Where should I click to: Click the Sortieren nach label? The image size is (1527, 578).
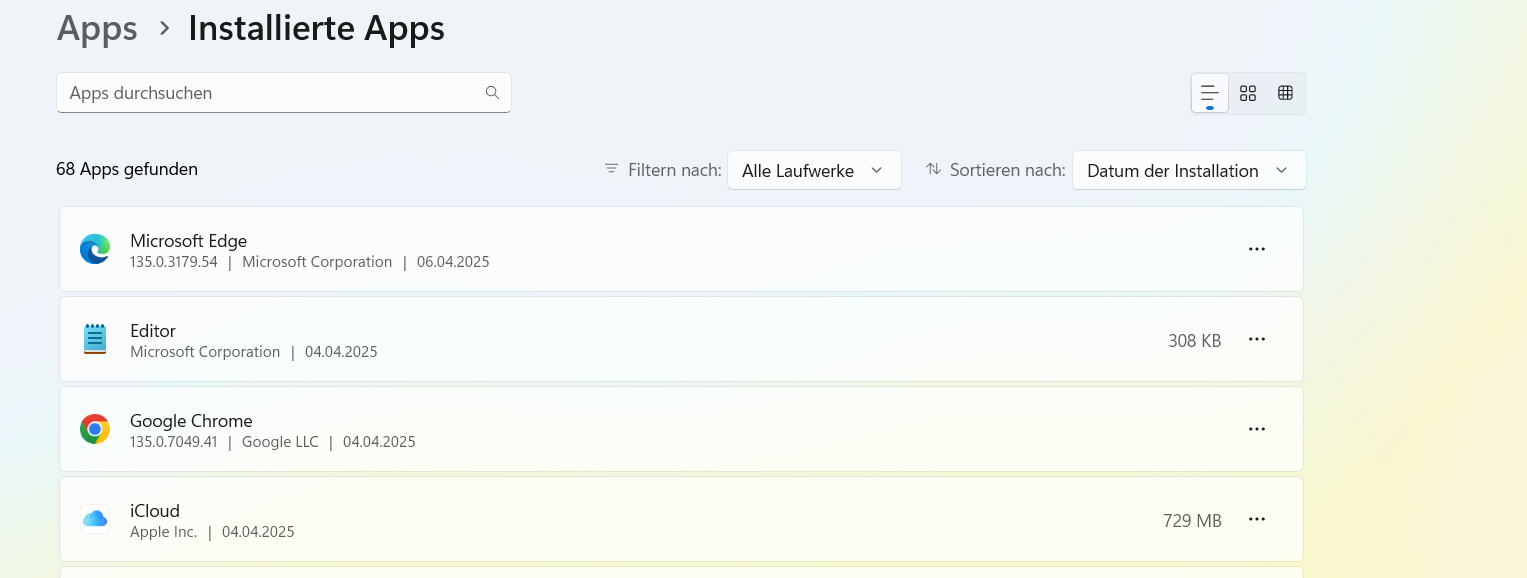(1008, 170)
